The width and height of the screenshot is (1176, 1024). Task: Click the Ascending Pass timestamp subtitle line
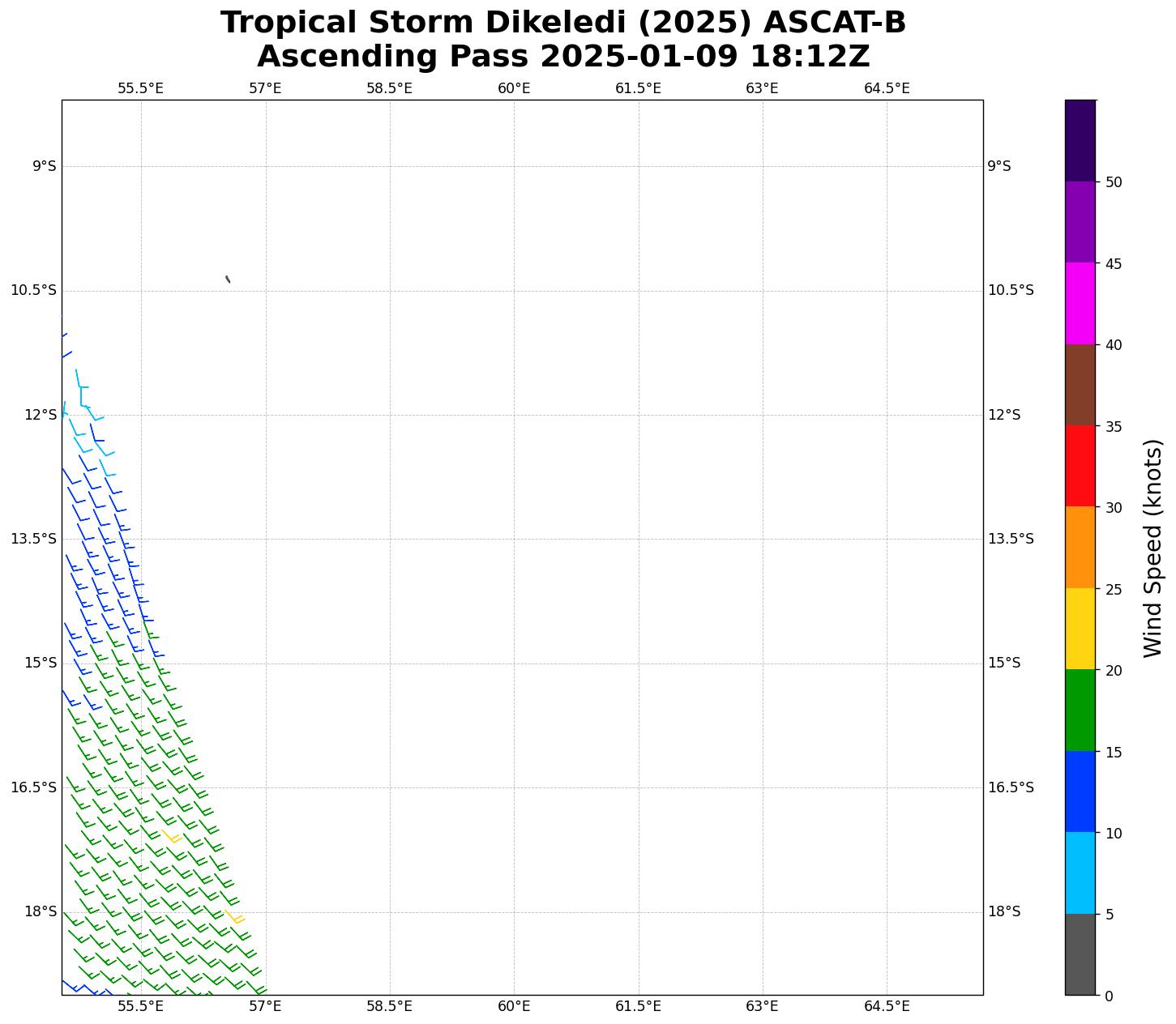click(x=563, y=57)
